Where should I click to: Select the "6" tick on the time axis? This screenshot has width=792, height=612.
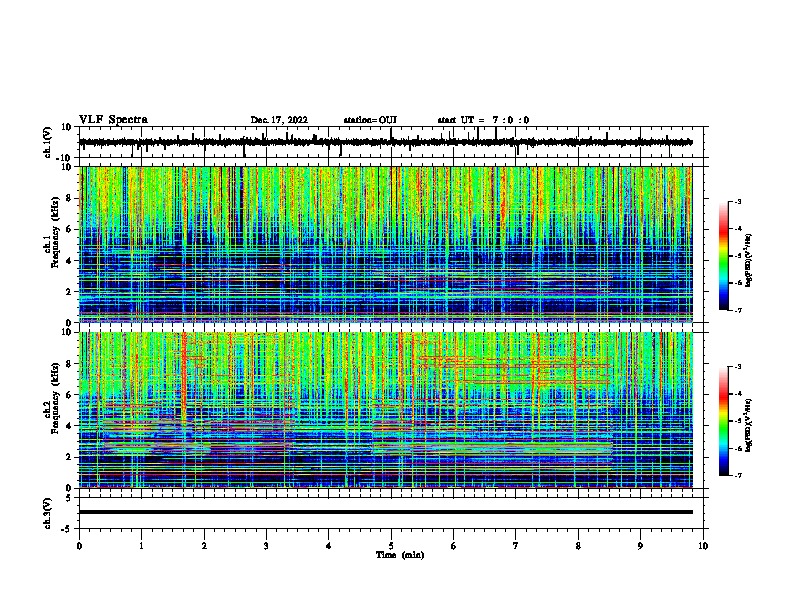click(x=454, y=545)
